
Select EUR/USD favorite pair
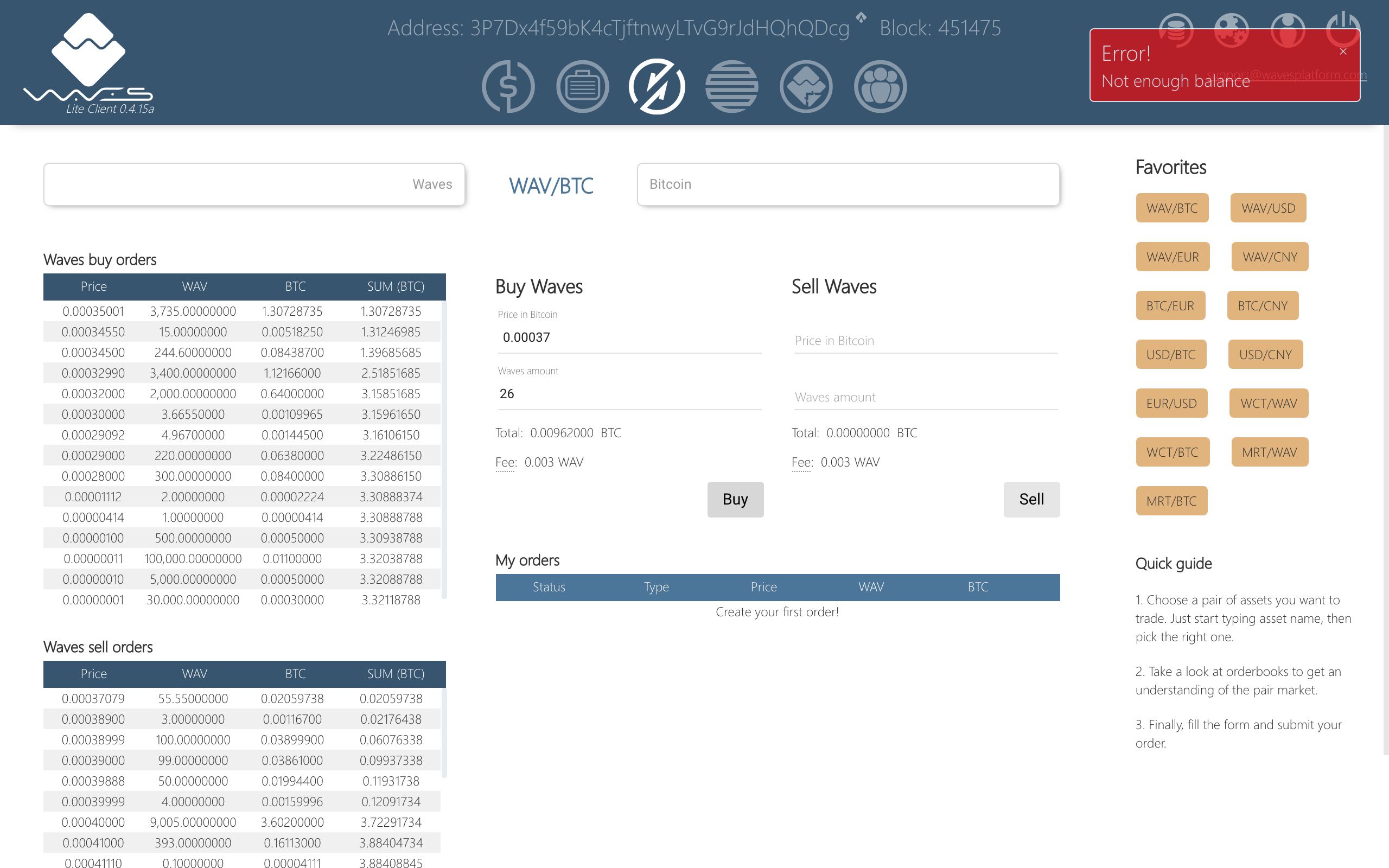point(1171,403)
